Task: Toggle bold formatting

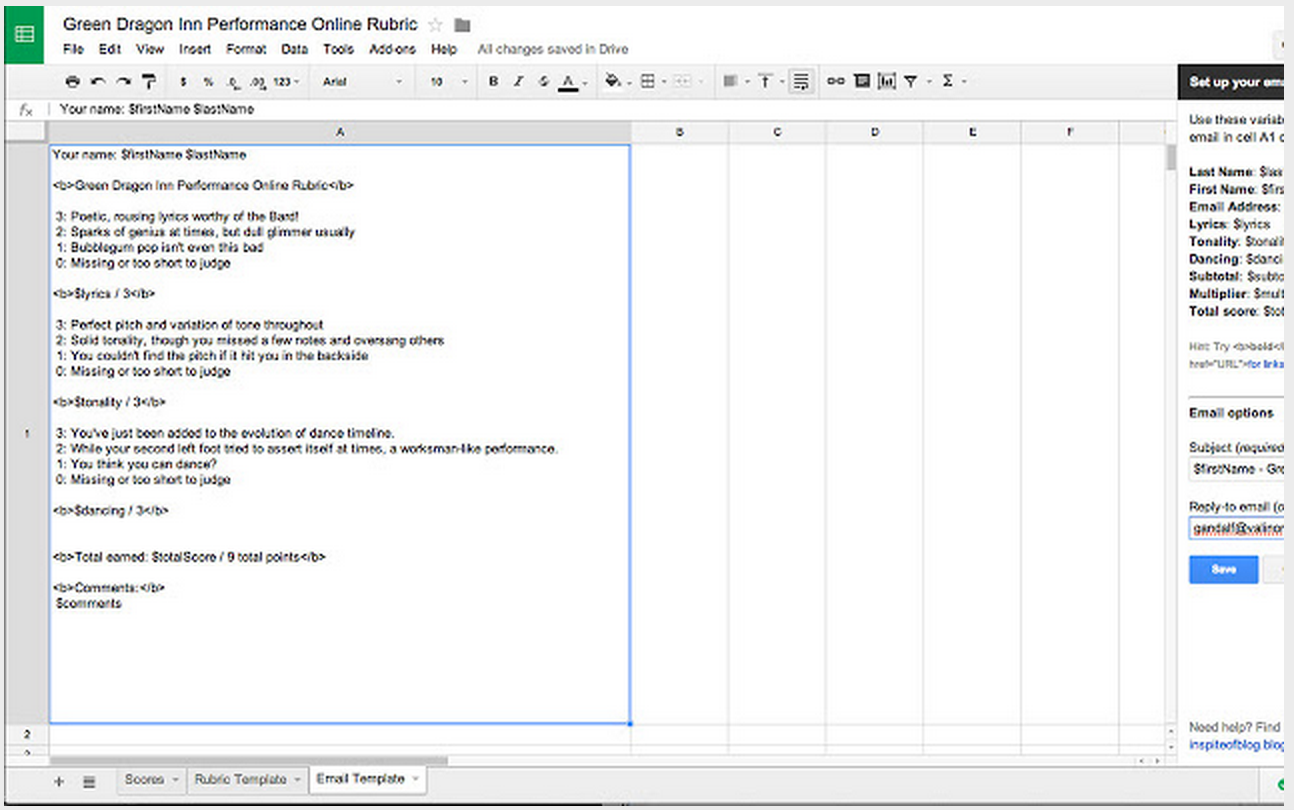Action: [x=493, y=81]
